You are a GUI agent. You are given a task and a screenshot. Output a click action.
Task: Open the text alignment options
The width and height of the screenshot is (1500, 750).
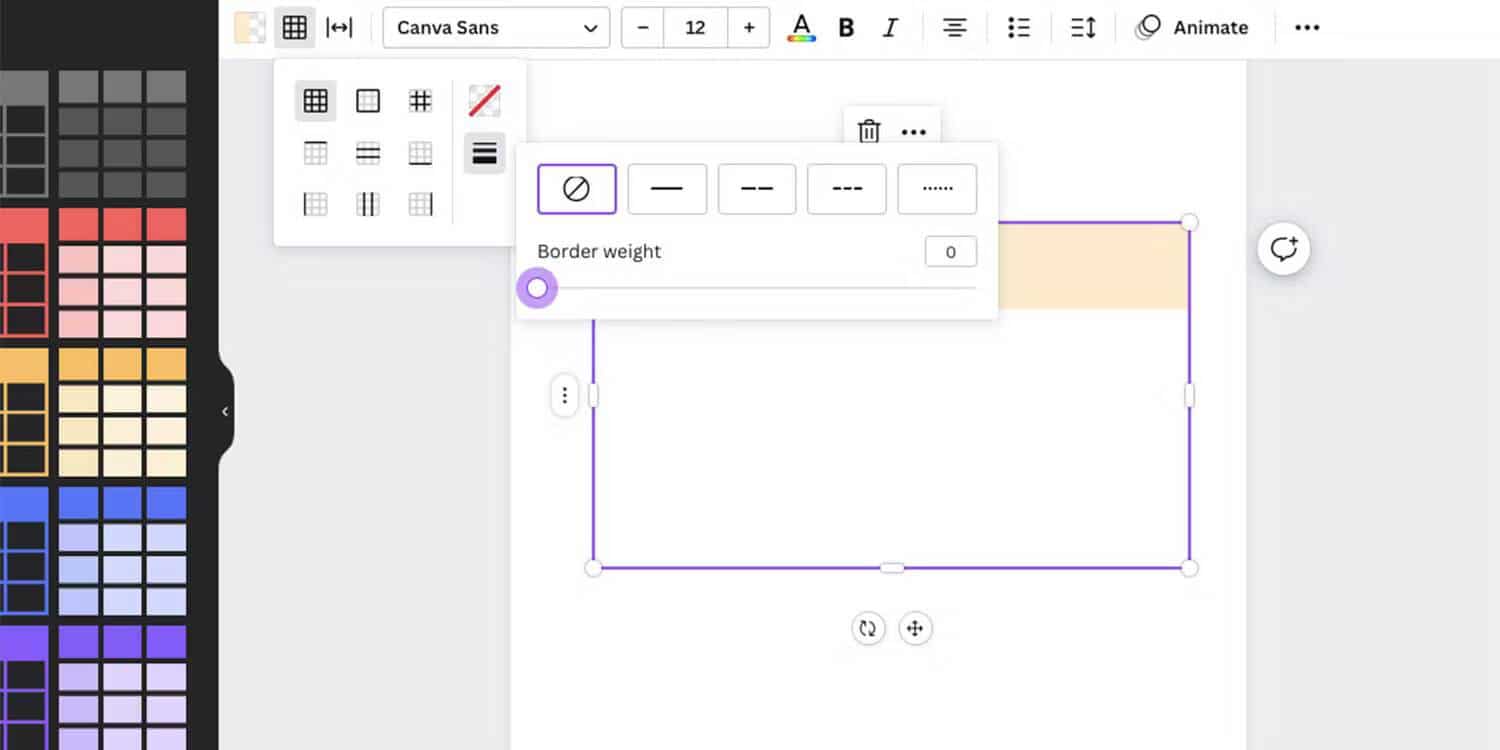point(955,28)
